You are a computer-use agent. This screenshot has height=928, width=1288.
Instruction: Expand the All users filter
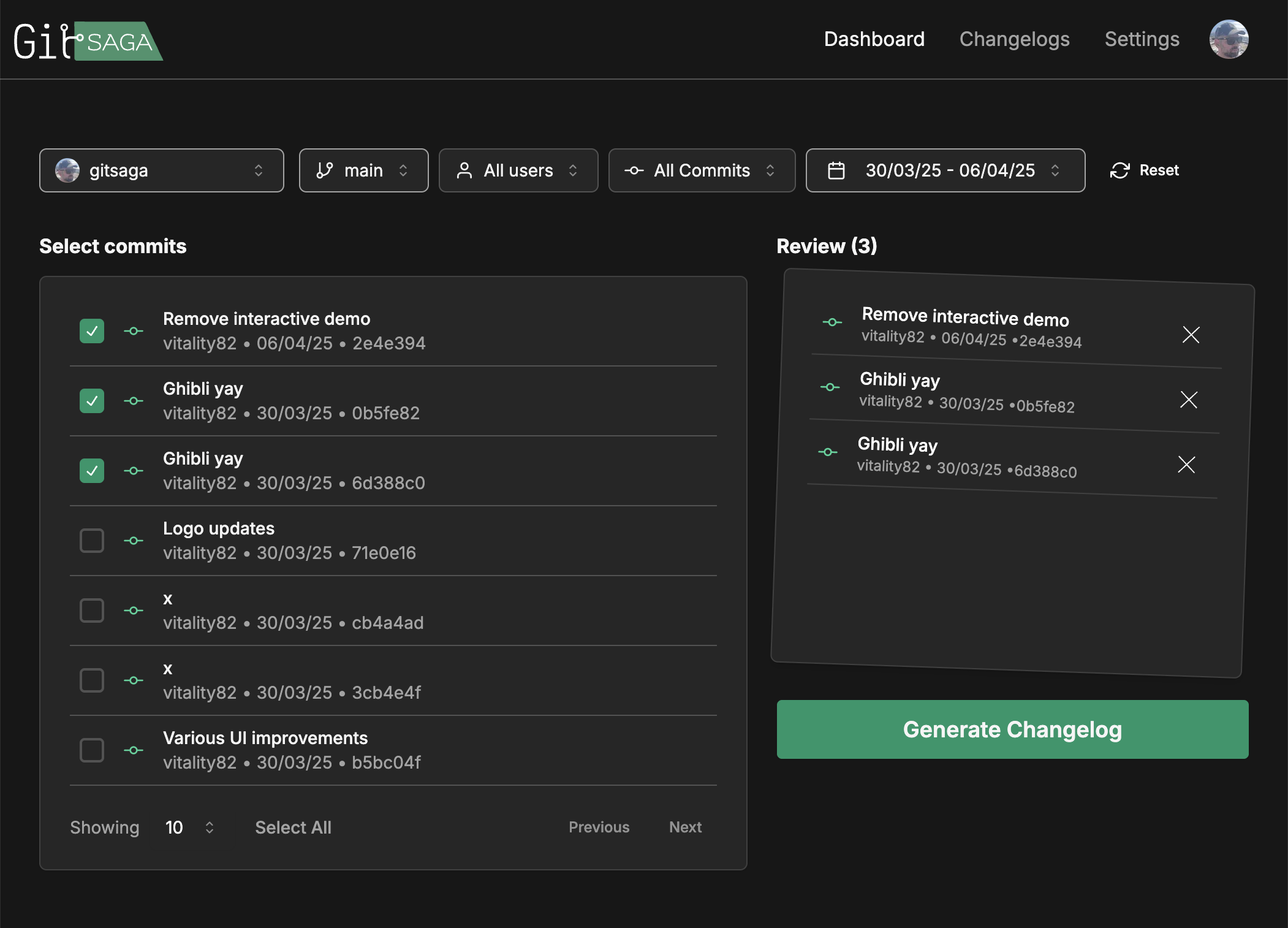[x=518, y=170]
